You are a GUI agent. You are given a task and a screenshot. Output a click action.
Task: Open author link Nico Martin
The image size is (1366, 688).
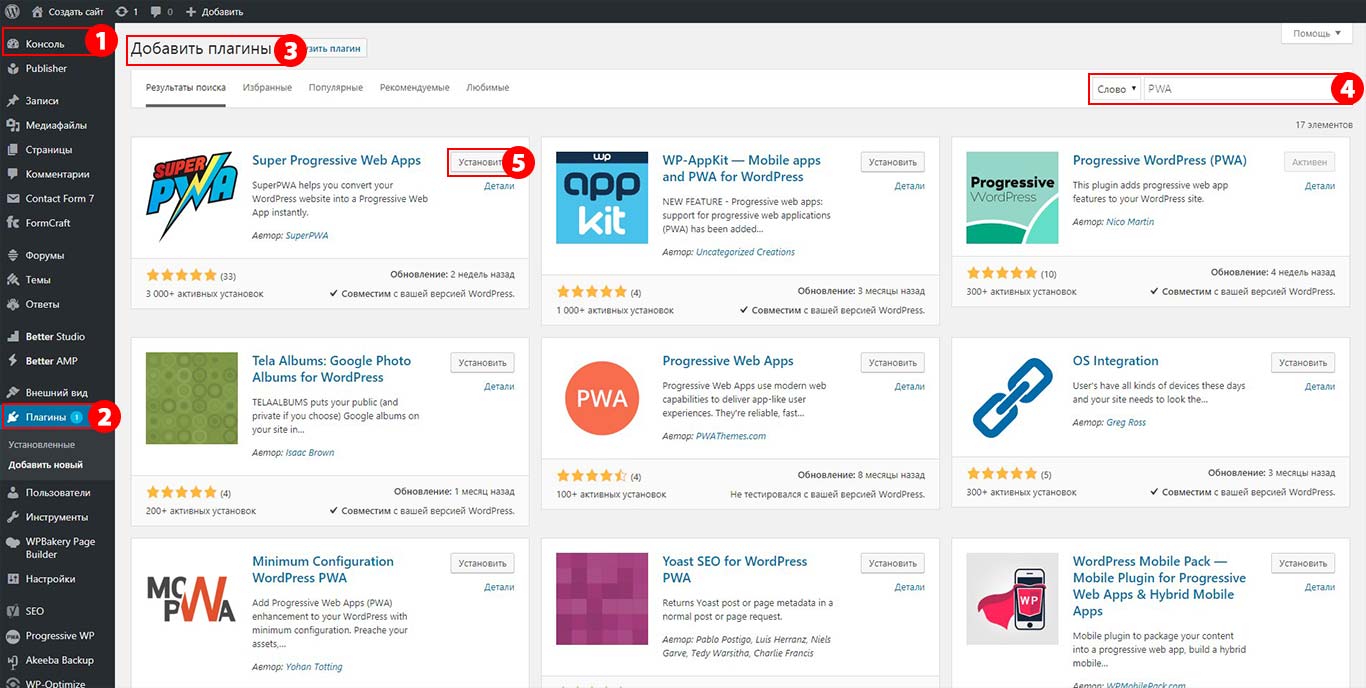[x=1130, y=222]
